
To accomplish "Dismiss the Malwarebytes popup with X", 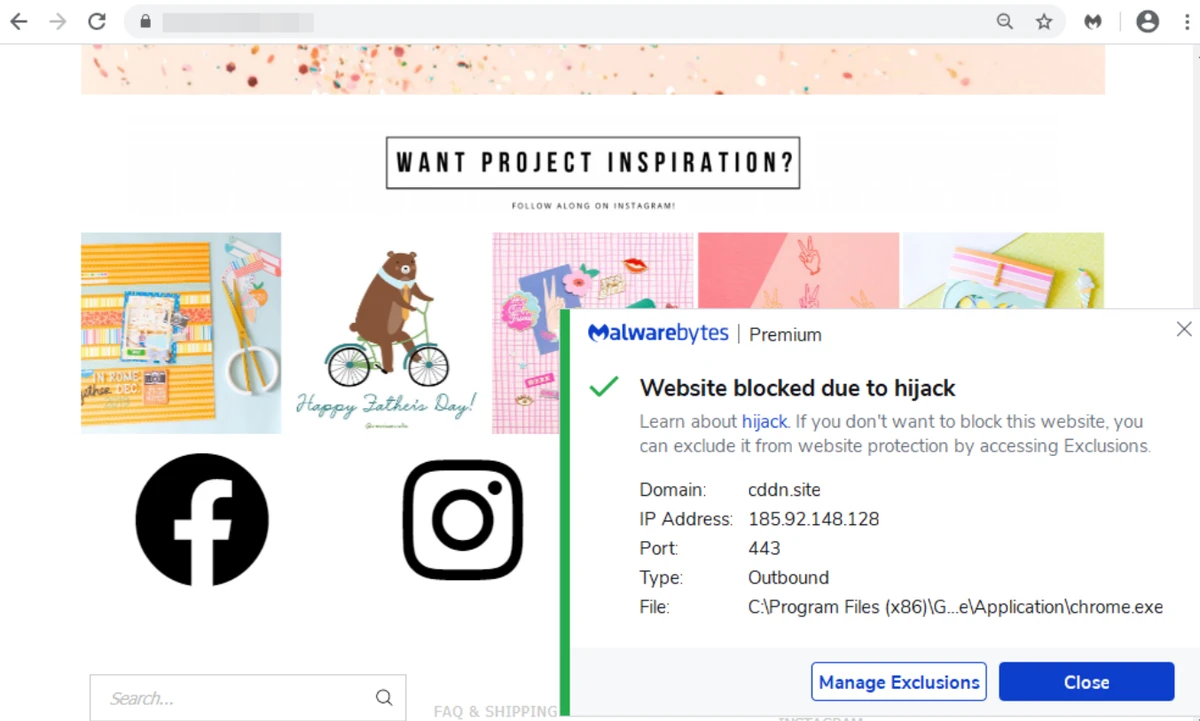I will point(1184,329).
